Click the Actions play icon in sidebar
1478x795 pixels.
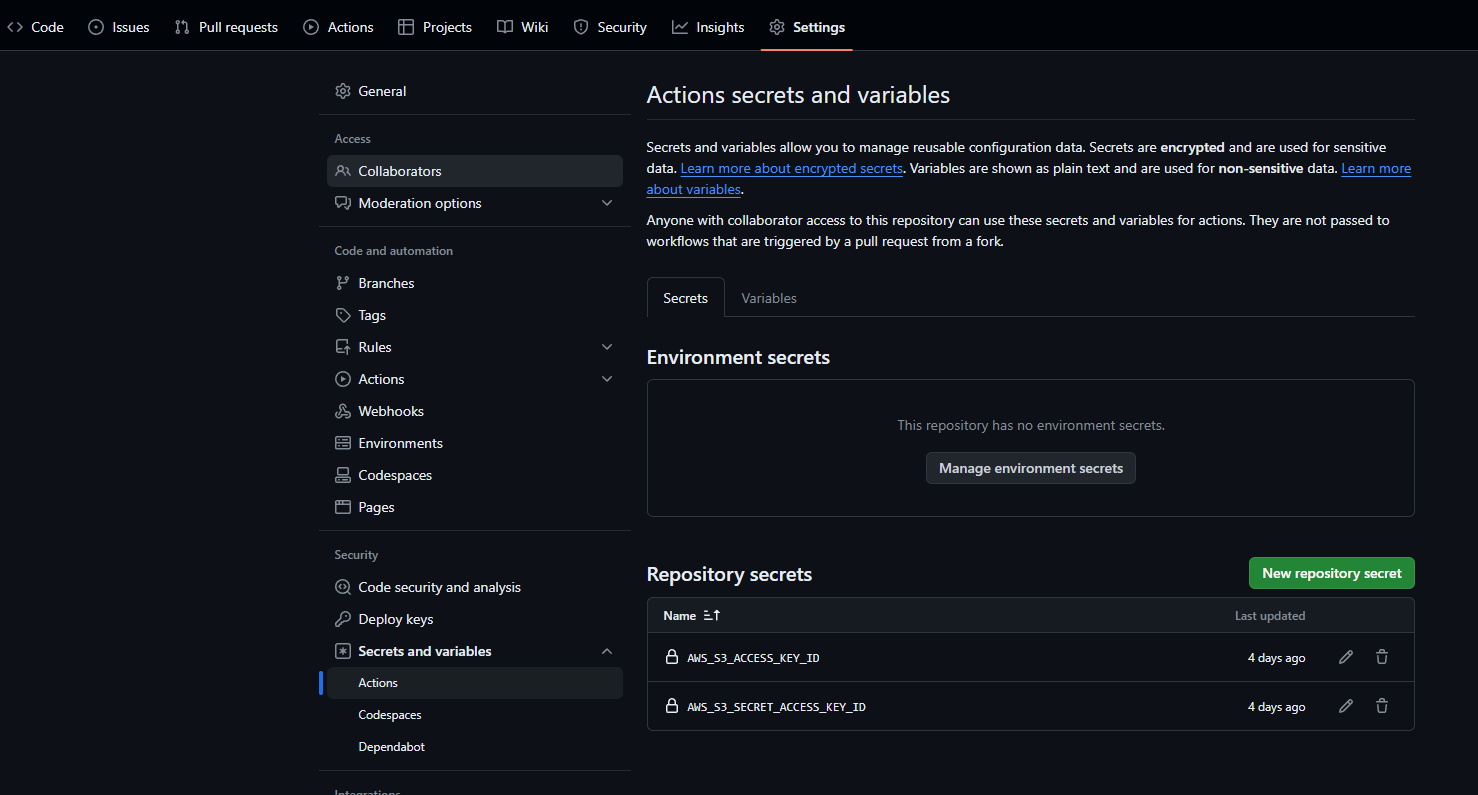pyautogui.click(x=343, y=379)
